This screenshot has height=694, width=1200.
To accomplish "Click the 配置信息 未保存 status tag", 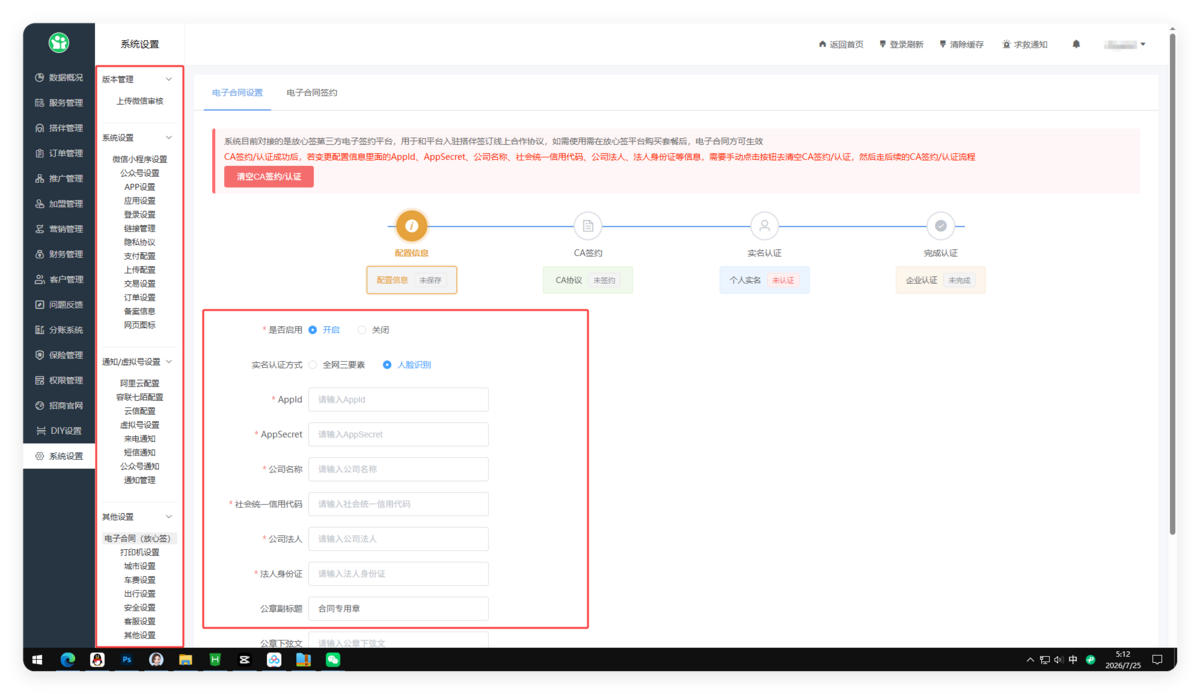I will (x=411, y=280).
